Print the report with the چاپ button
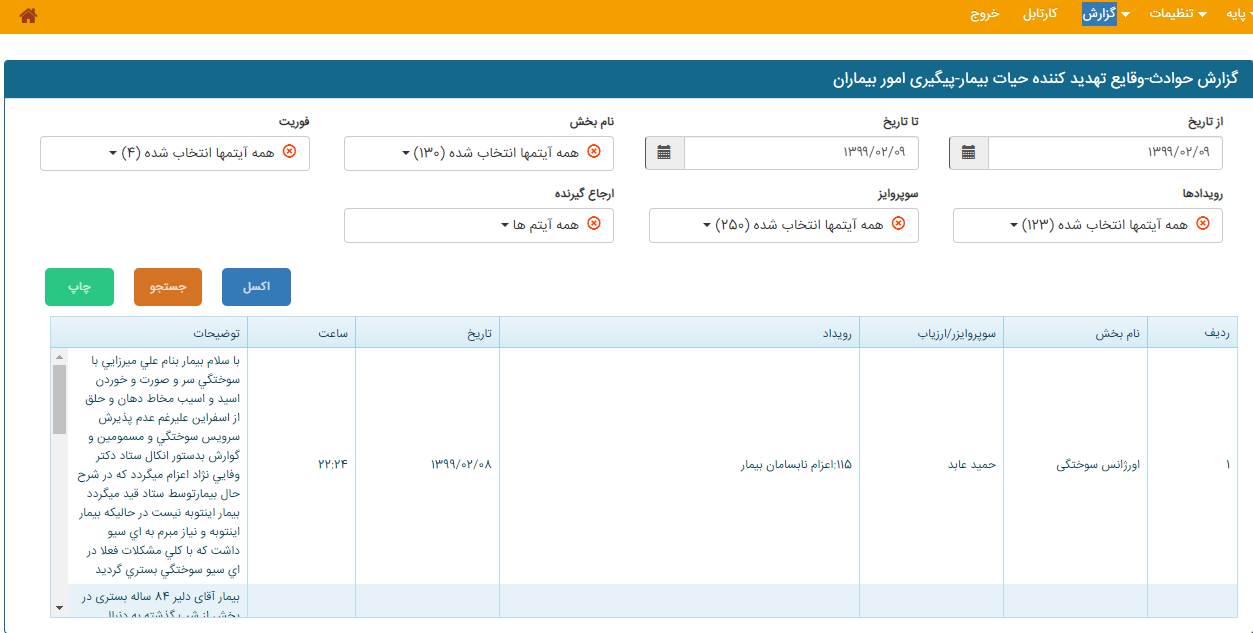Viewport: 1253px width, 633px height. point(80,287)
